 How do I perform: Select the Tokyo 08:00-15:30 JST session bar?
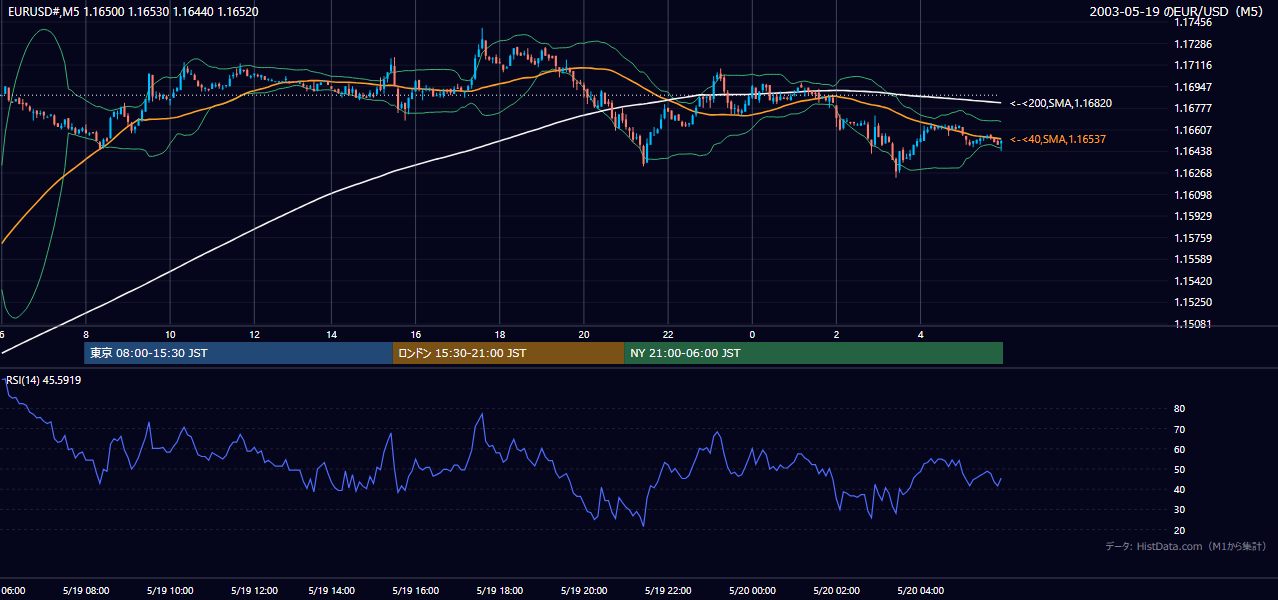(x=238, y=353)
